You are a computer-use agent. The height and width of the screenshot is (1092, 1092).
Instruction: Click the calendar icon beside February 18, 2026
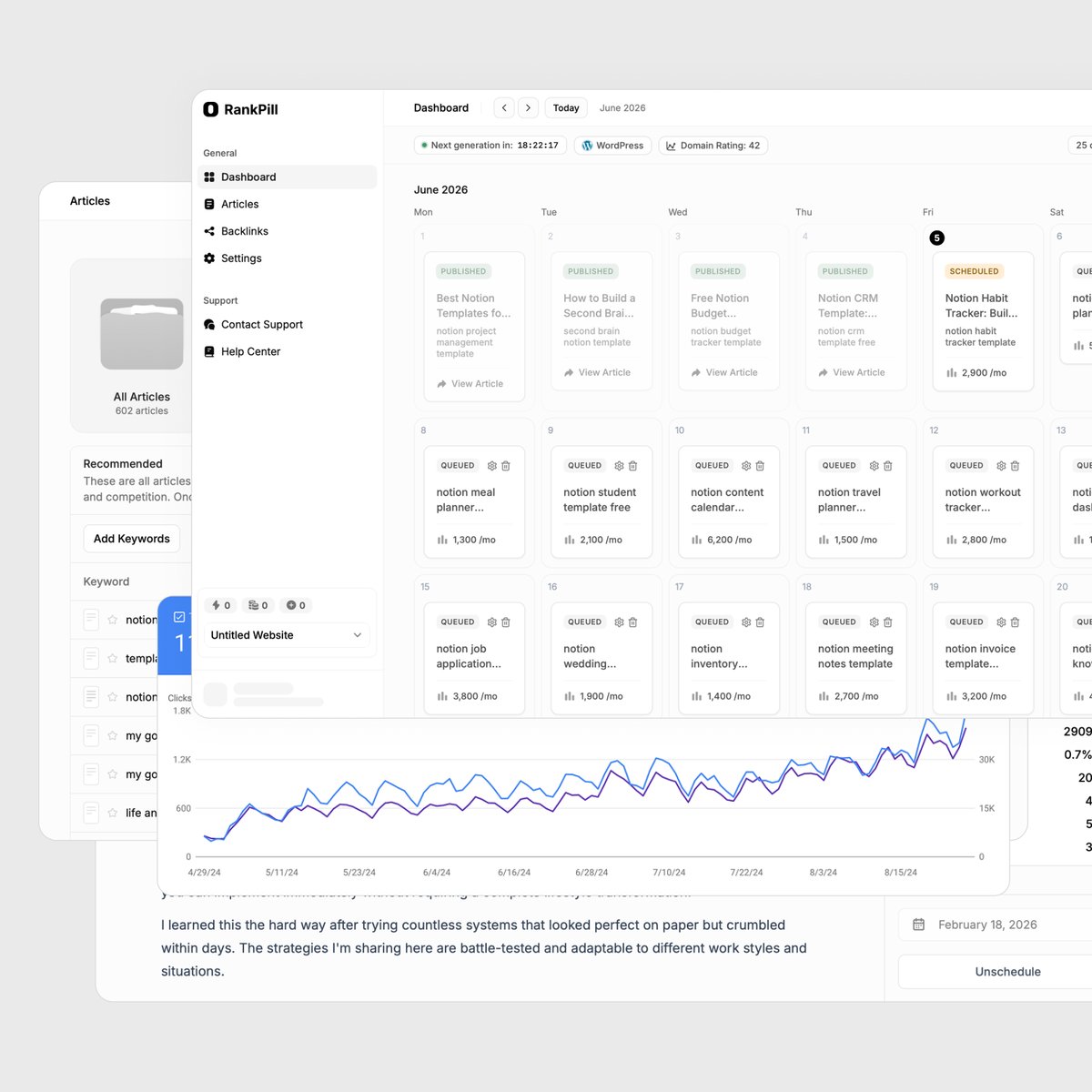click(x=919, y=925)
